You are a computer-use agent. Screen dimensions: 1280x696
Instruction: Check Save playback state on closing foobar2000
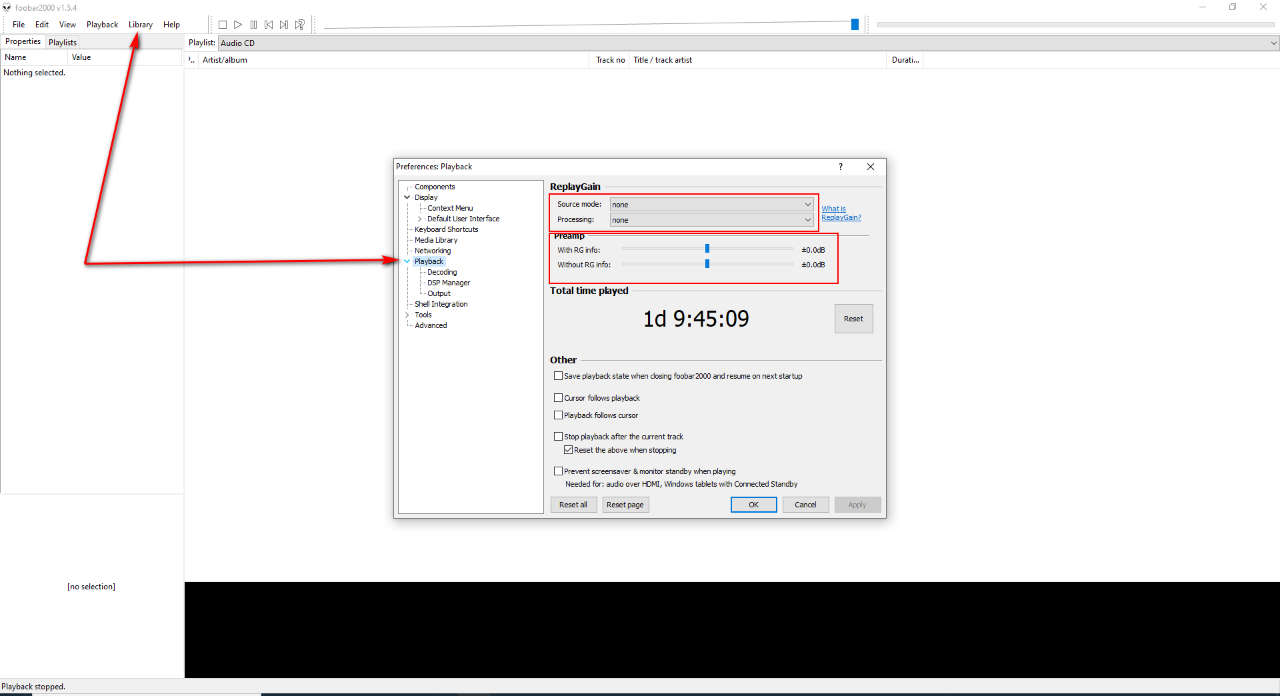(559, 376)
